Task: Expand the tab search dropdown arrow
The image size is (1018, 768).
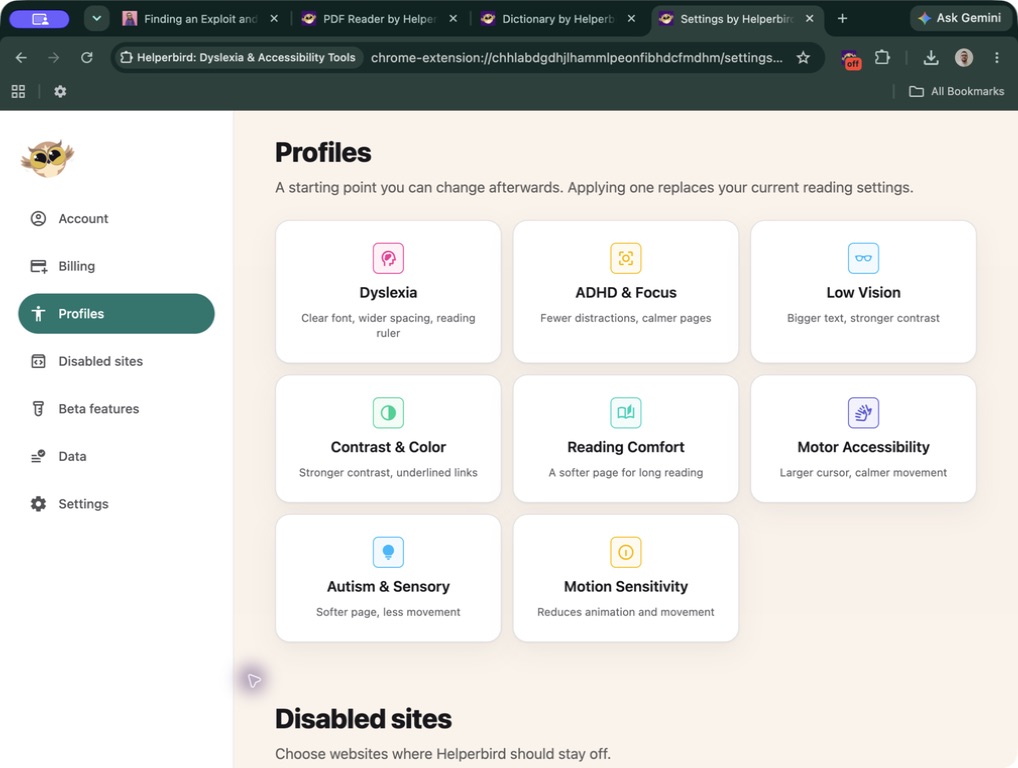Action: tap(96, 19)
